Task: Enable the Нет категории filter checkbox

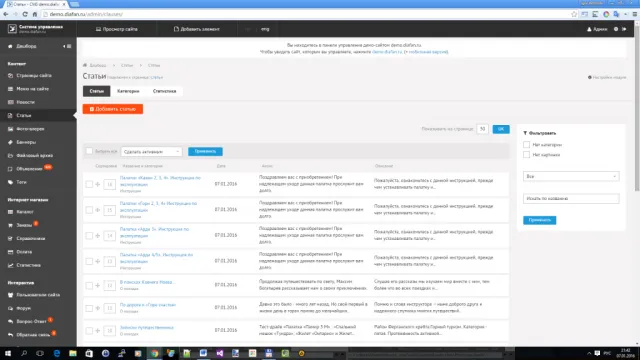Action: pos(527,144)
